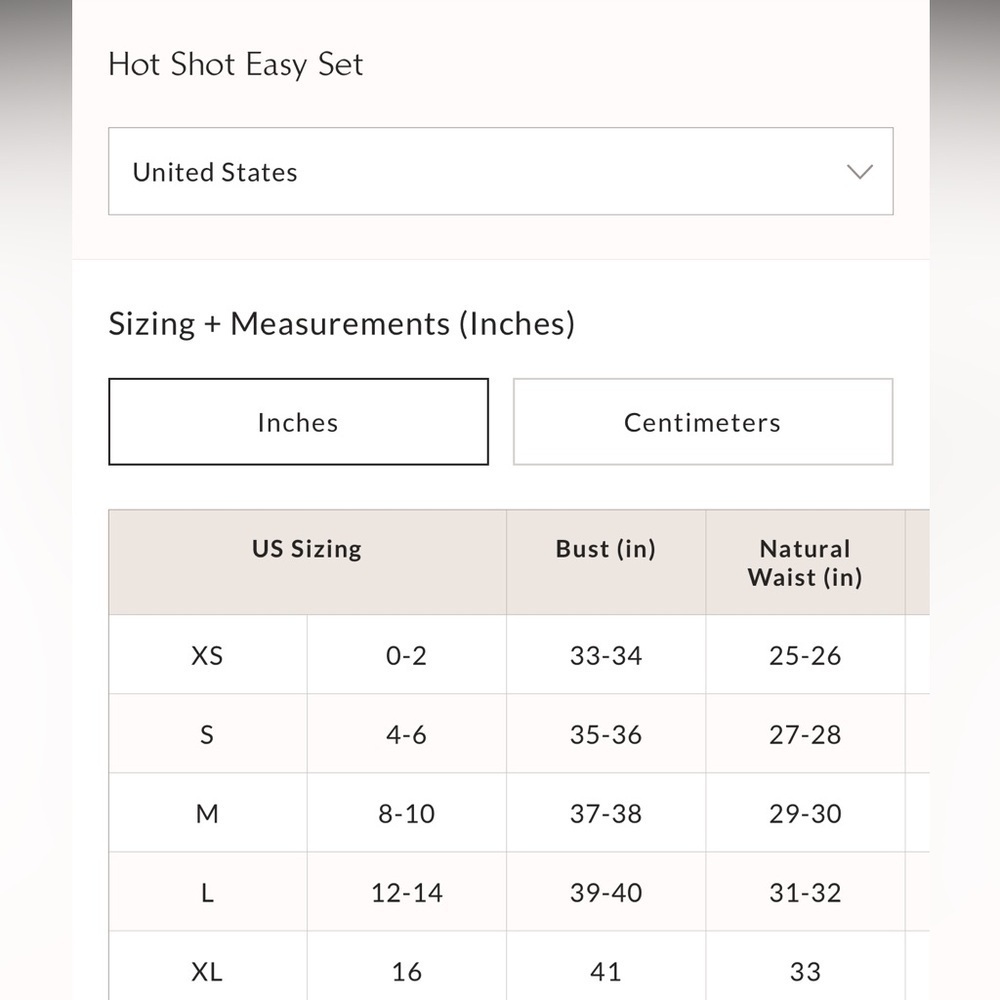Select the XL size row

pyautogui.click(x=206, y=970)
